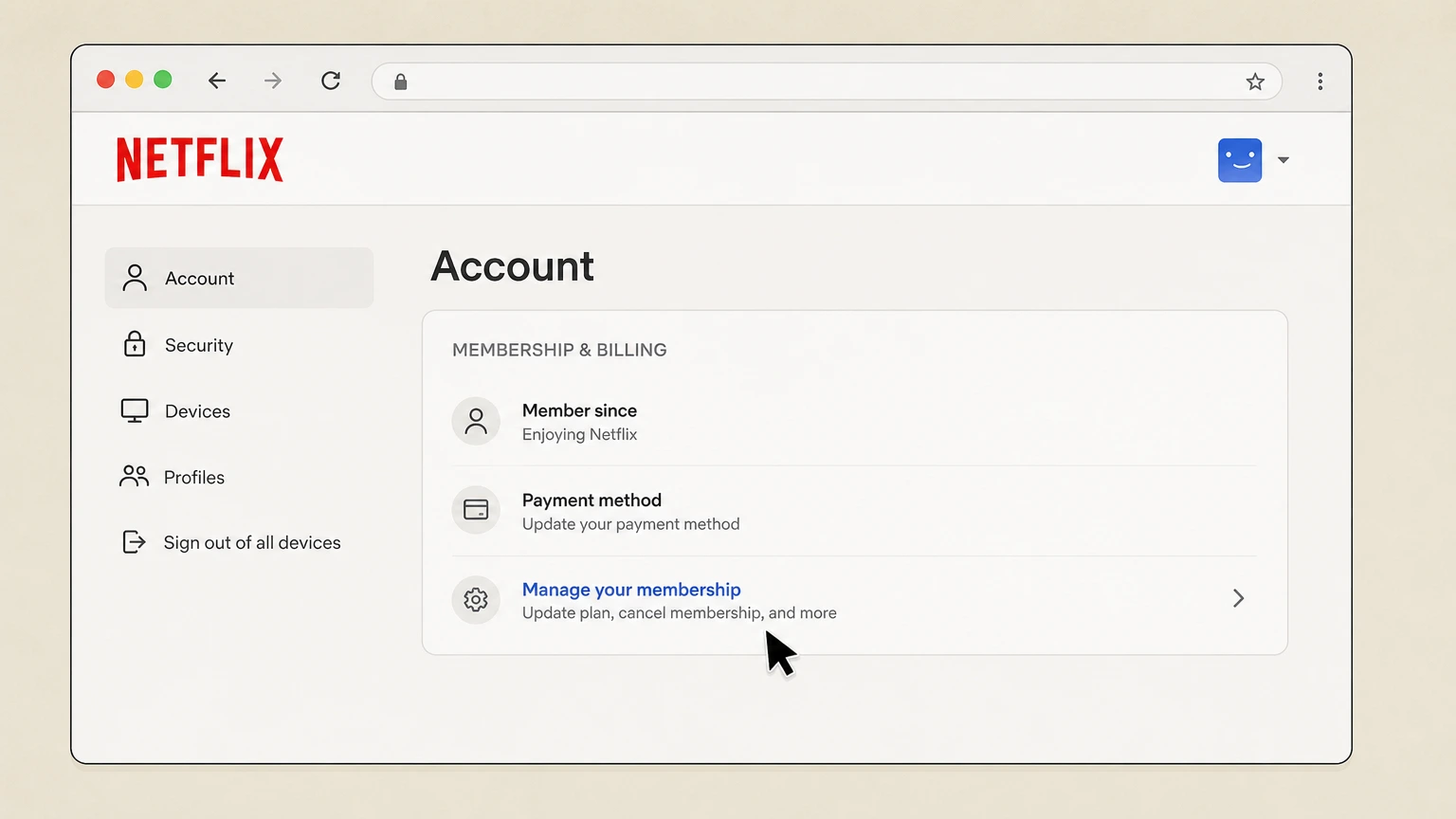Open the chevron on Manage your membership row
Image resolution: width=1456 pixels, height=819 pixels.
(x=1238, y=598)
